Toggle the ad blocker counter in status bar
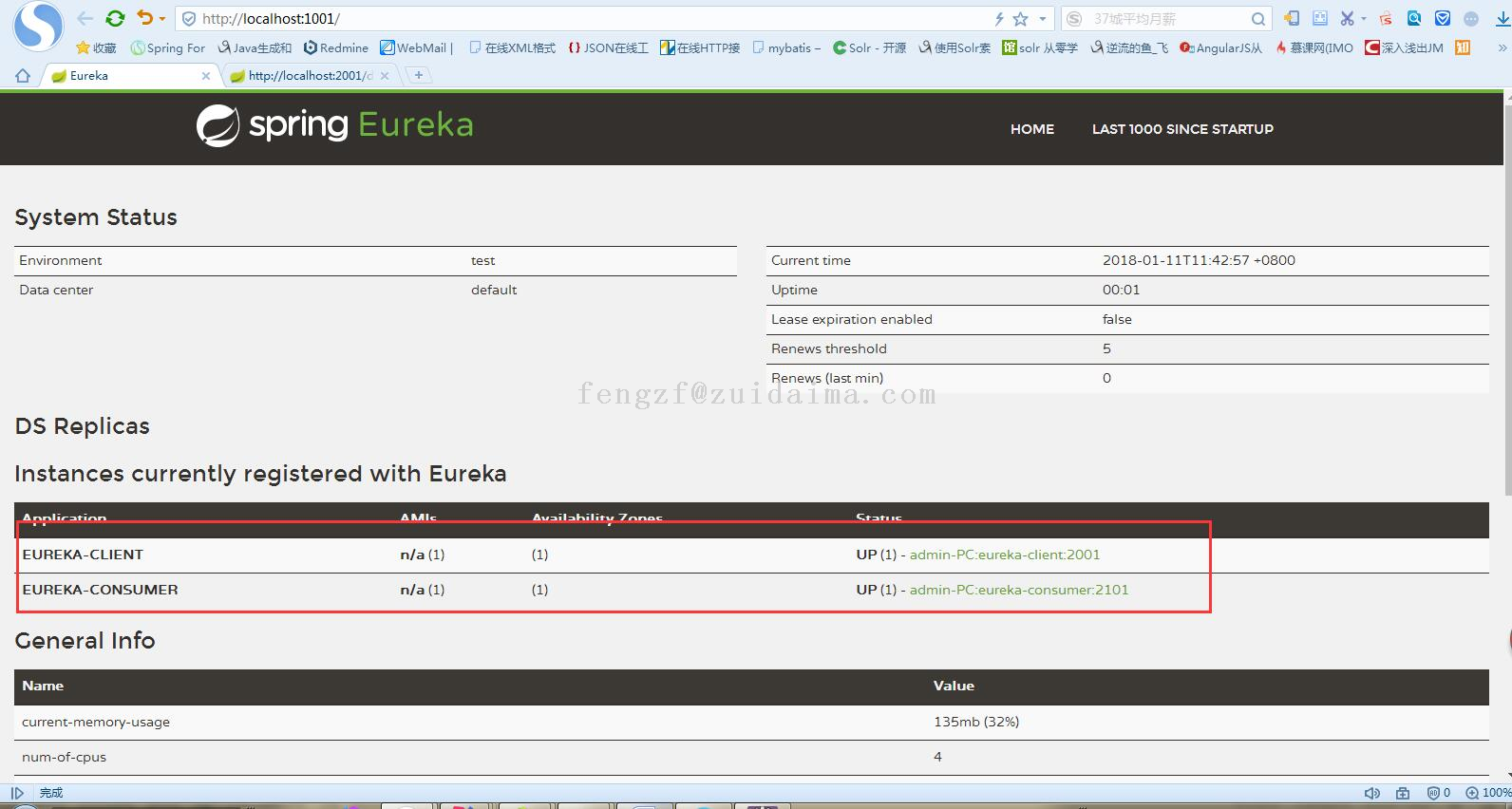The image size is (1512, 809). click(x=1439, y=793)
